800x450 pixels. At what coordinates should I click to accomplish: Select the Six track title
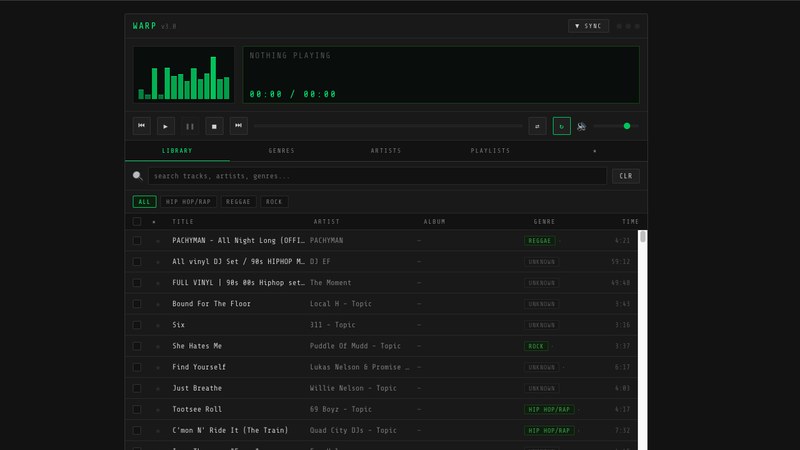pyautogui.click(x=179, y=325)
